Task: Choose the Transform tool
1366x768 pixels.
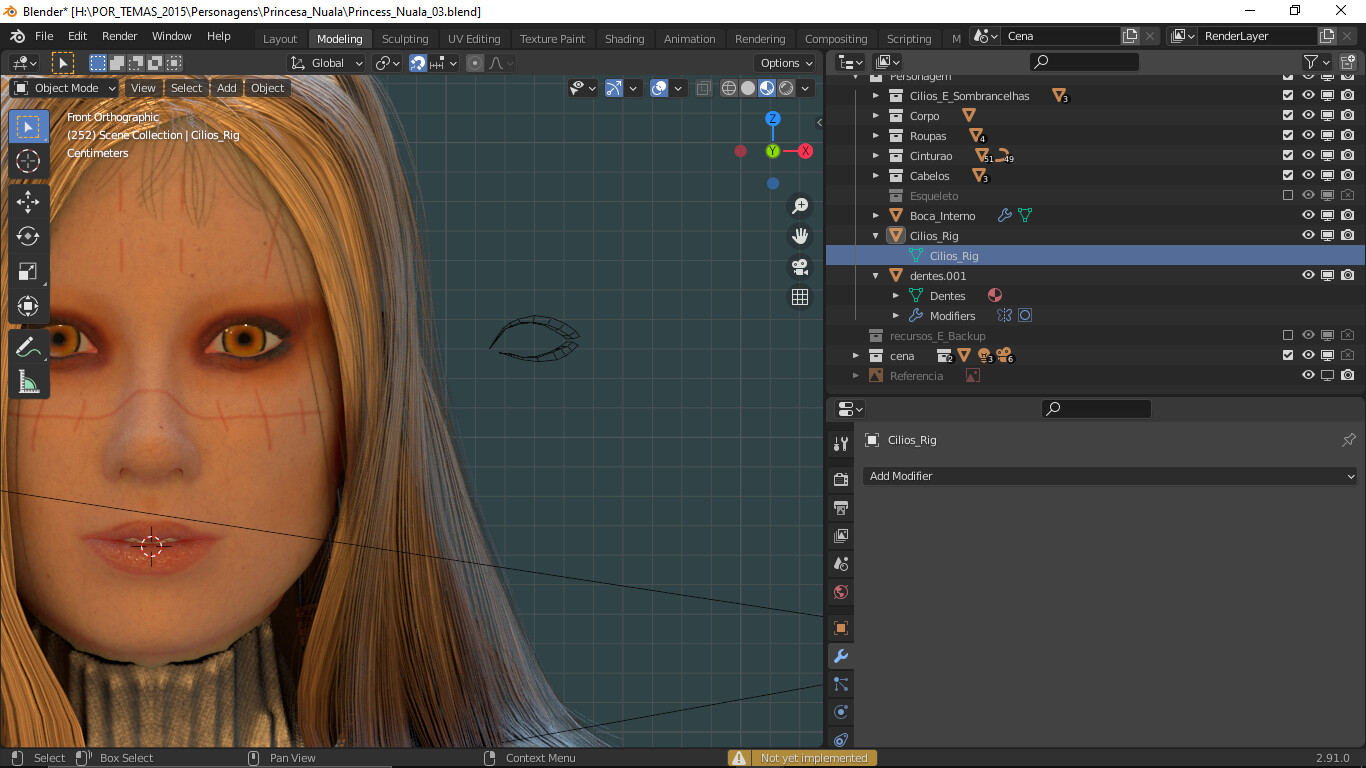Action: (x=28, y=306)
